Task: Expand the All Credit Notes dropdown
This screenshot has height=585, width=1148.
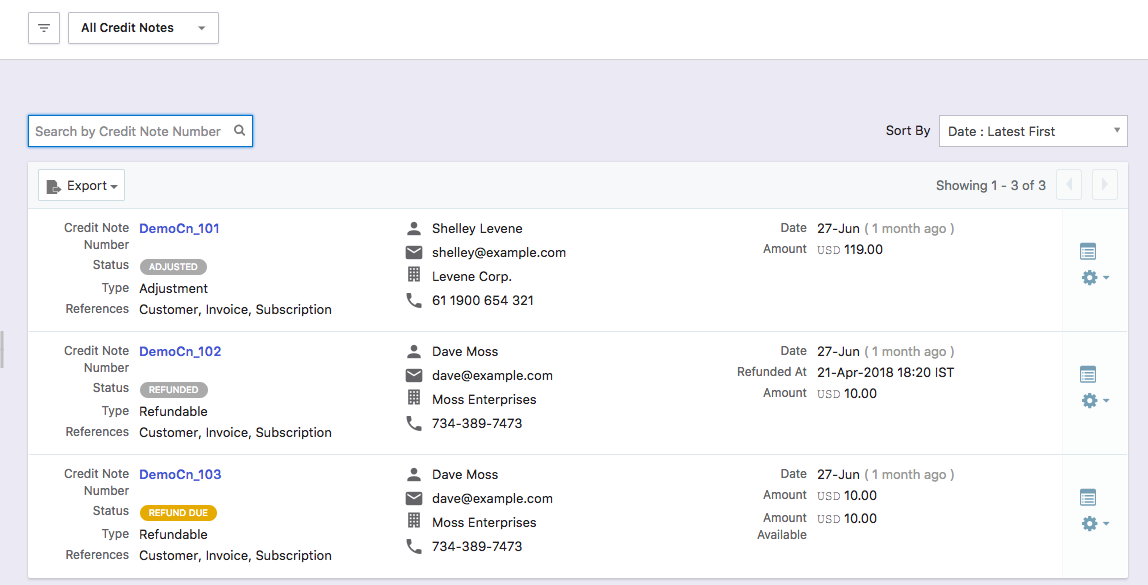Action: click(x=144, y=28)
